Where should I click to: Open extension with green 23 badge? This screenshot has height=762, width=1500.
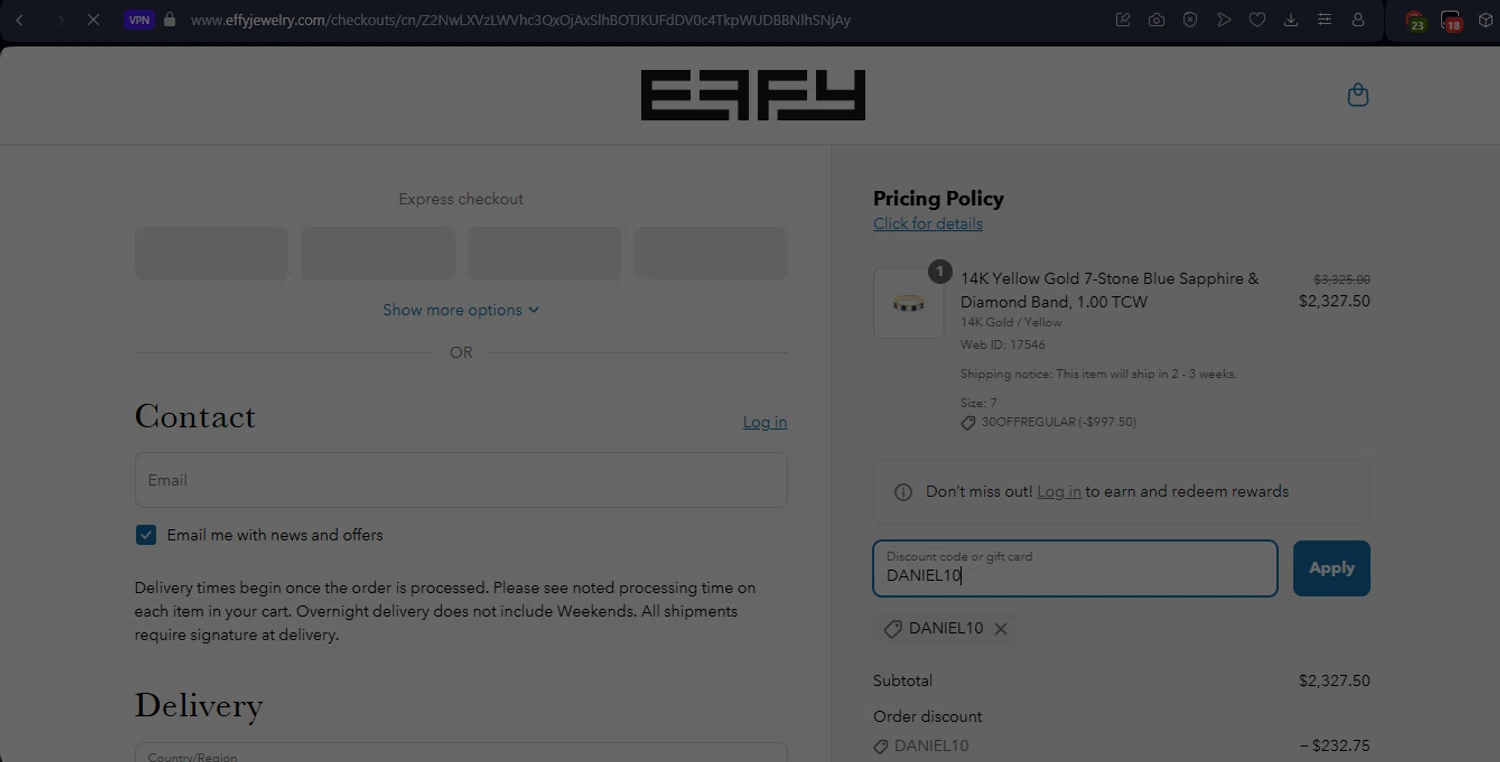point(1415,21)
